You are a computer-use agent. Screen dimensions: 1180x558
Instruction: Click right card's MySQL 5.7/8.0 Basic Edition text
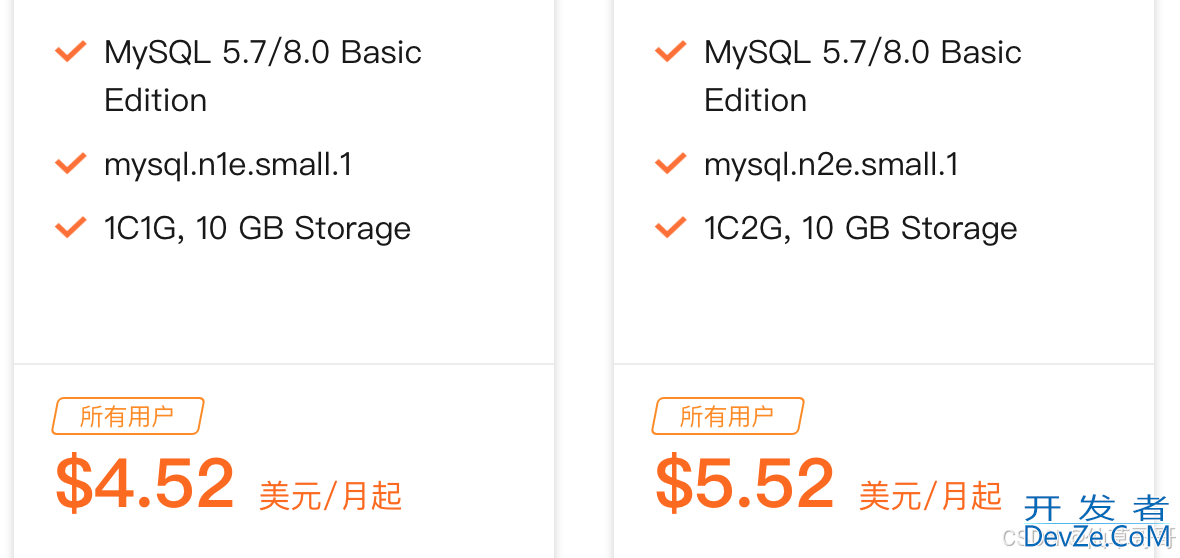862,75
